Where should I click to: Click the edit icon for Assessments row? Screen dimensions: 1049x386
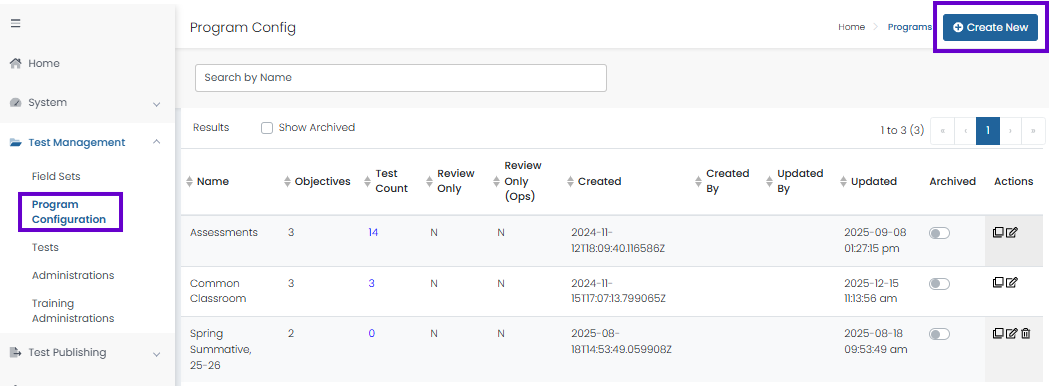point(1012,233)
